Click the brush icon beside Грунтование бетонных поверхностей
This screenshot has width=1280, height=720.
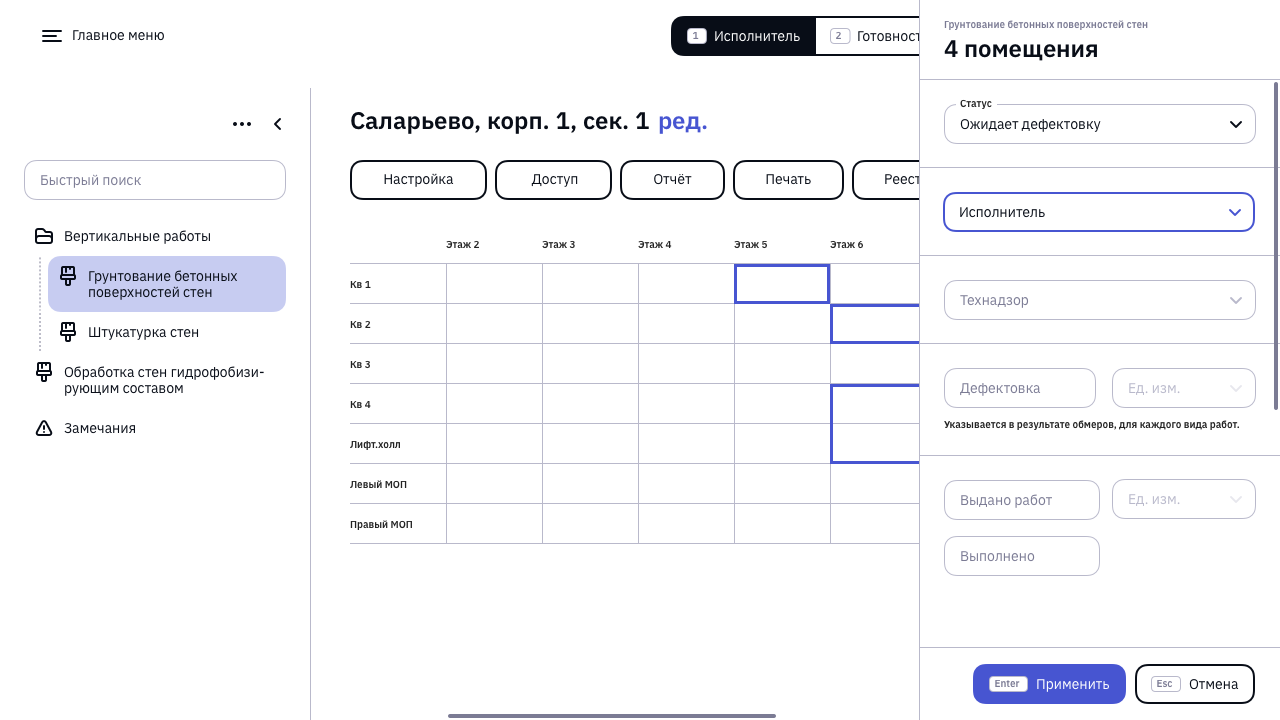pyautogui.click(x=68, y=275)
